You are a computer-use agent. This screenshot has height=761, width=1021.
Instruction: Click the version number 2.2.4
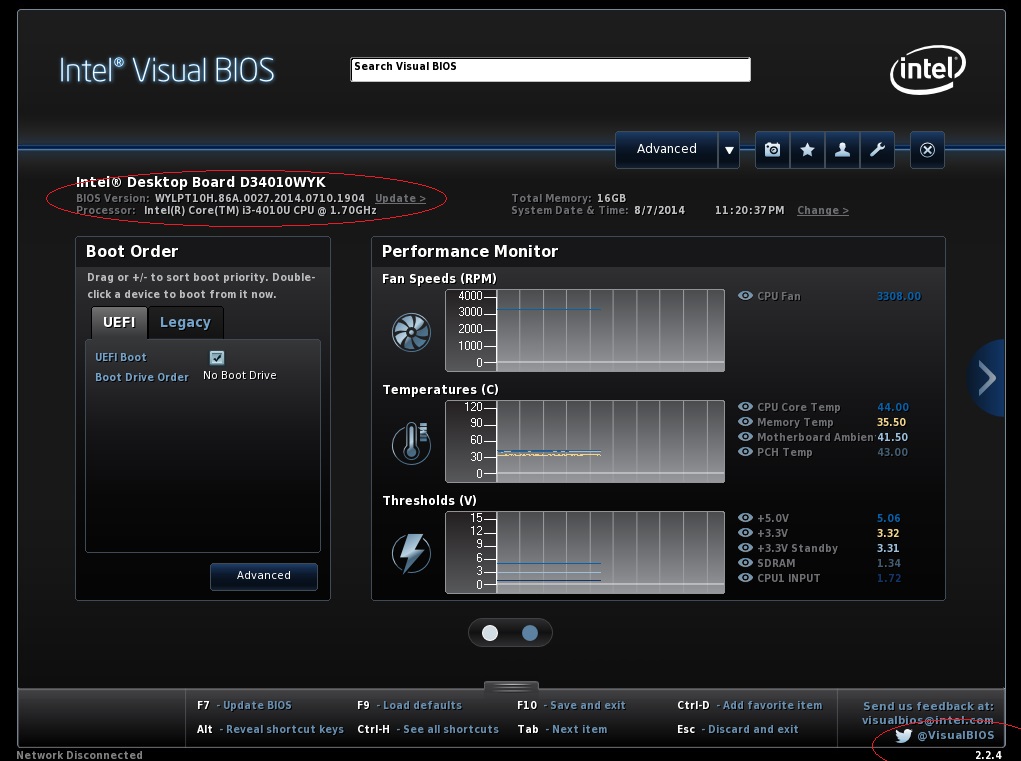tap(988, 755)
